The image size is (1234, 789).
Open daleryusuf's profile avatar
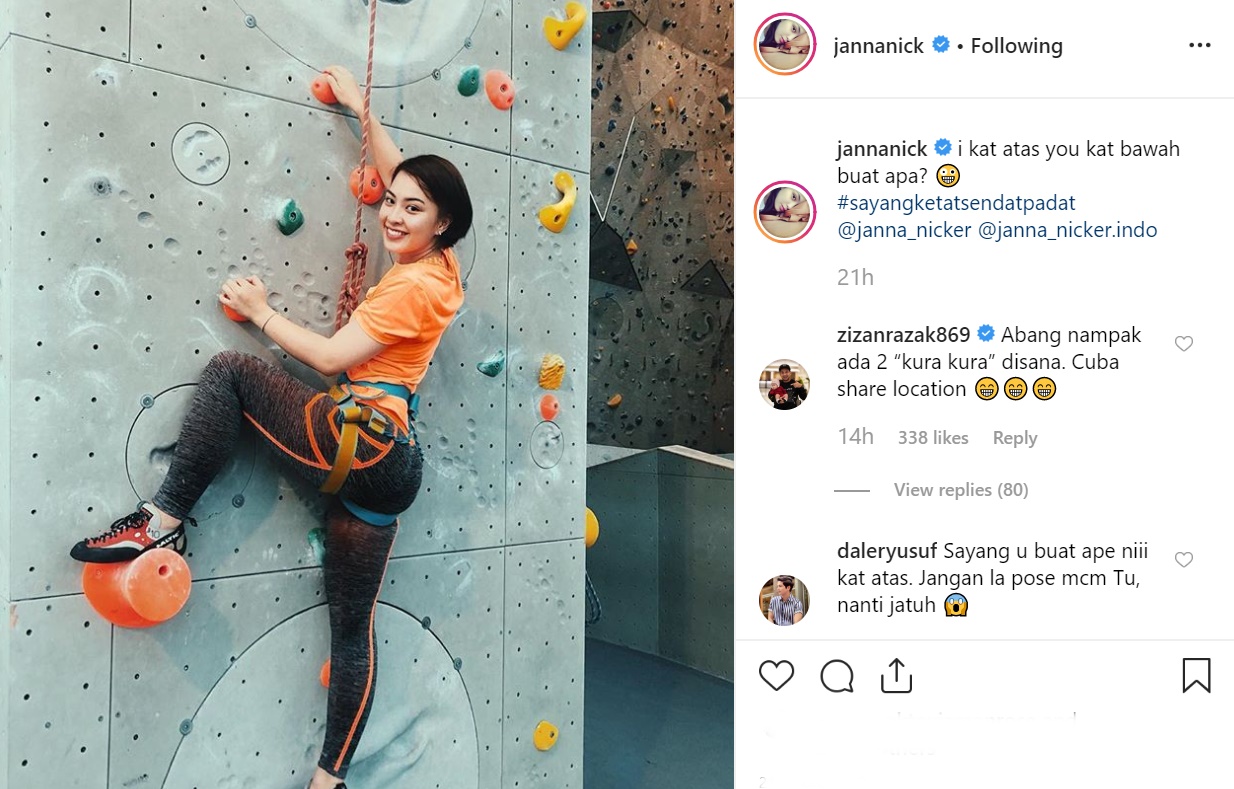click(x=783, y=601)
